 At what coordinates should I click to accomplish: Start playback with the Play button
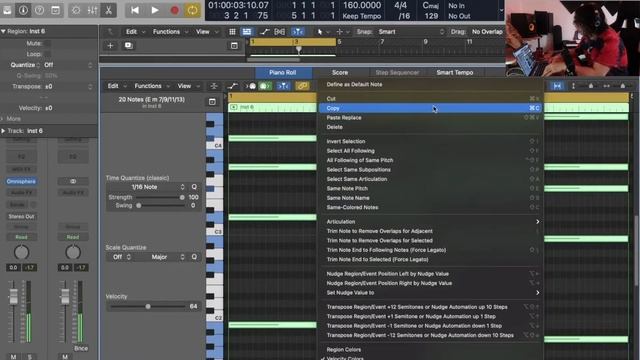pyautogui.click(x=155, y=10)
